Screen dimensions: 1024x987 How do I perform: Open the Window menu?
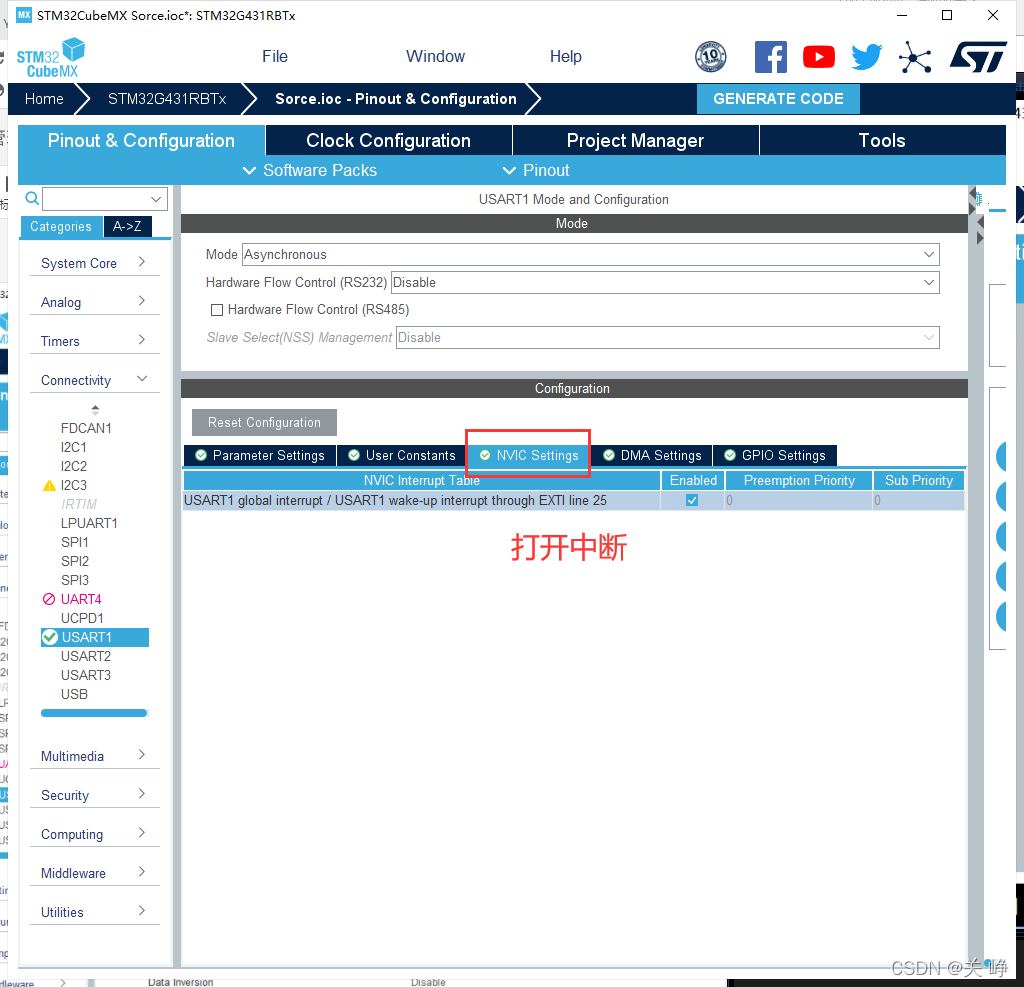pos(436,57)
